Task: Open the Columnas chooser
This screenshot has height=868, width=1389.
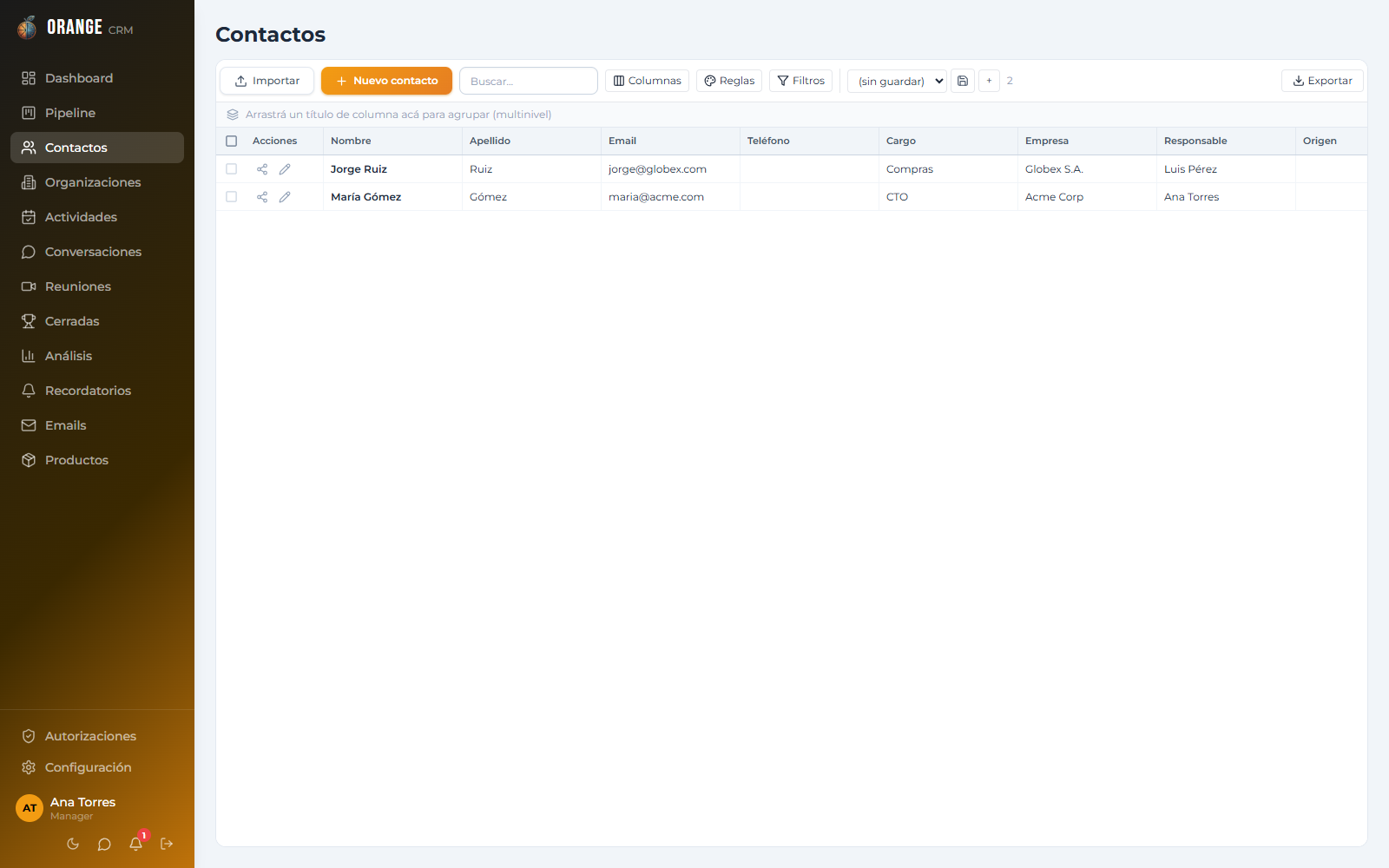Action: (x=647, y=81)
